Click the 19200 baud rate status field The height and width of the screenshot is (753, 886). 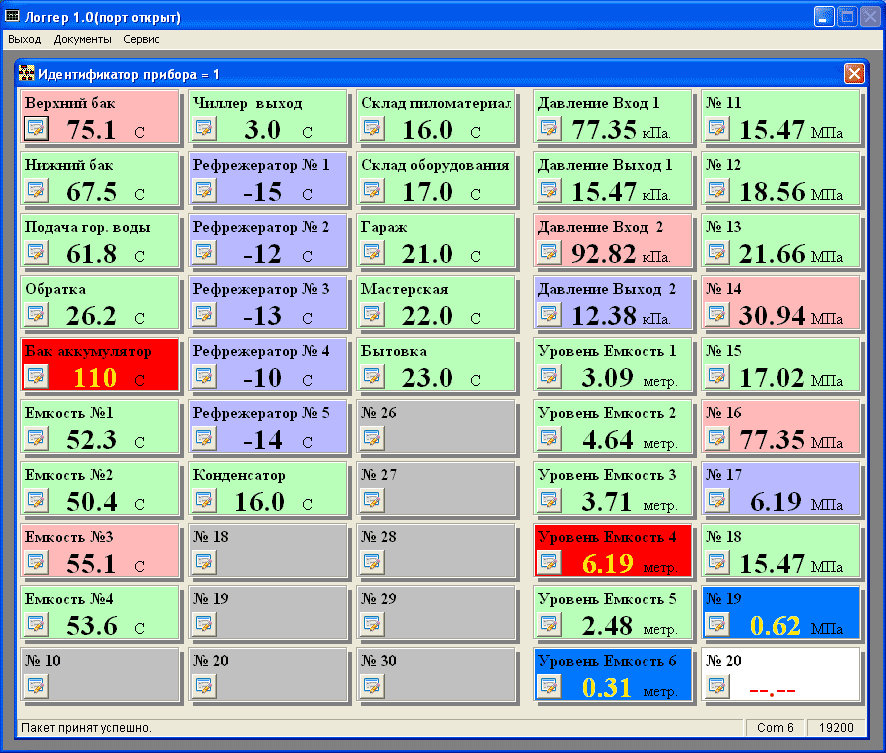(x=836, y=728)
